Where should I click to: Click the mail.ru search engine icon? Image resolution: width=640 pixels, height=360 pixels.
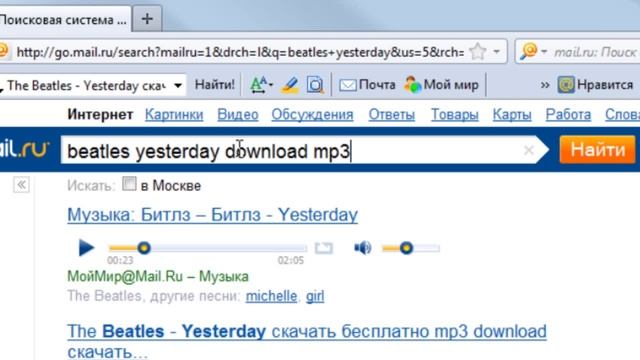pos(529,51)
